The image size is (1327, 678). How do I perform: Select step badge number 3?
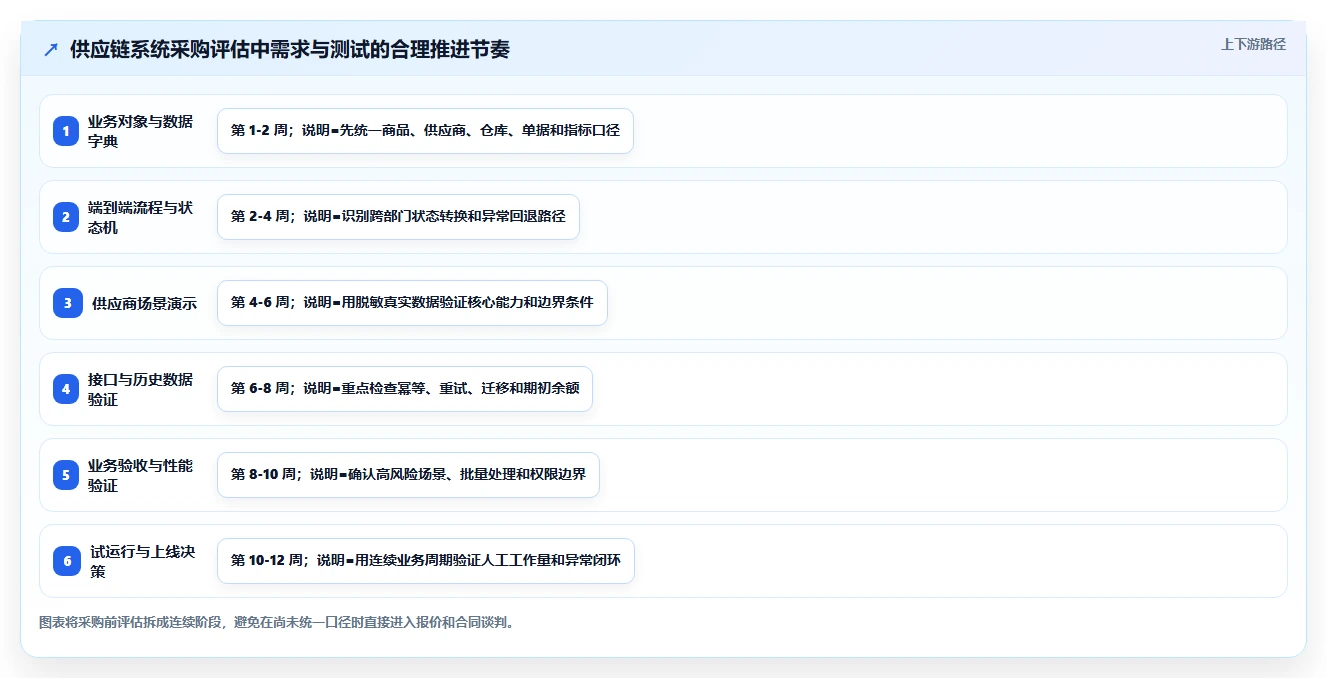[x=68, y=303]
